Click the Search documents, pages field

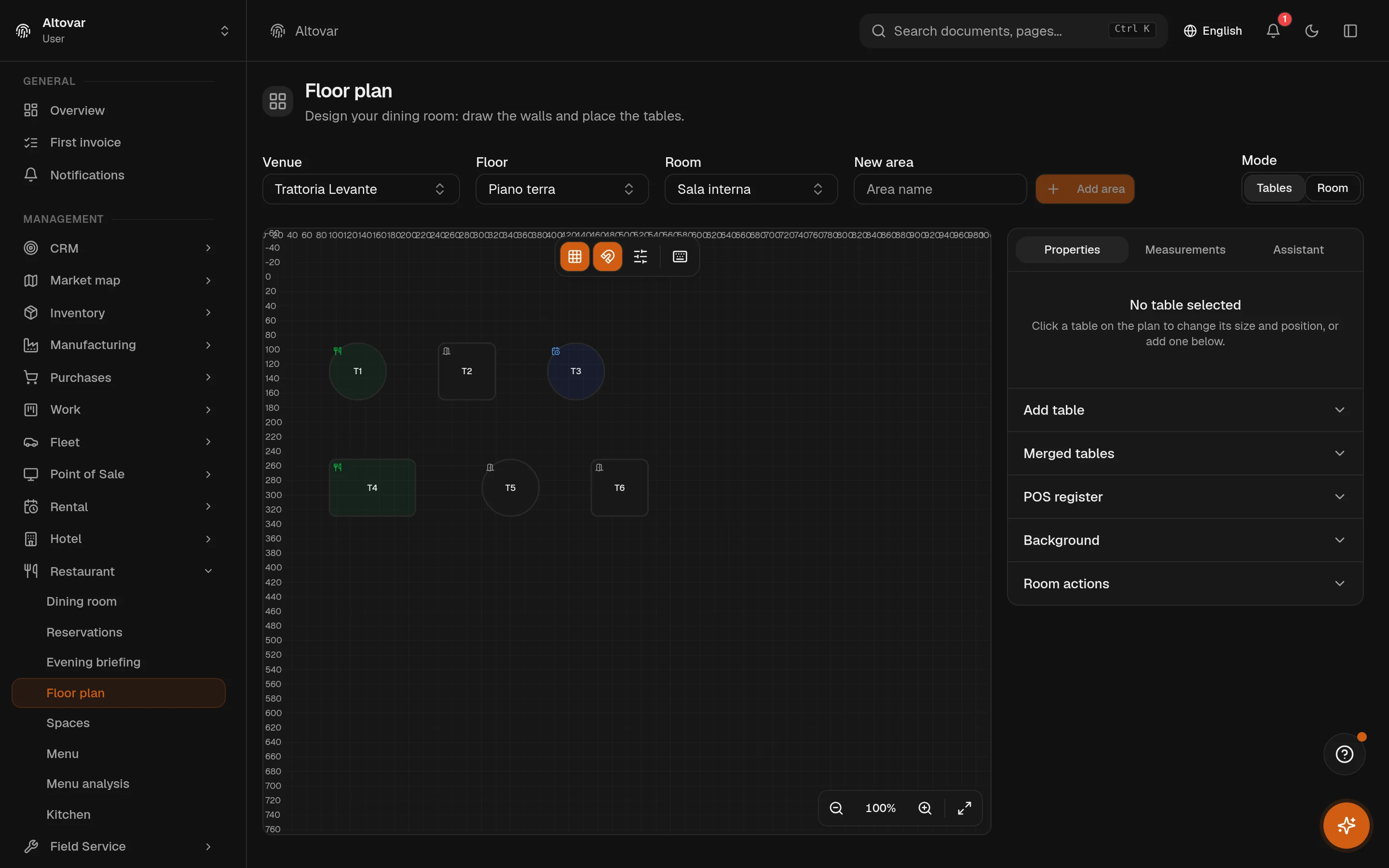(1013, 31)
